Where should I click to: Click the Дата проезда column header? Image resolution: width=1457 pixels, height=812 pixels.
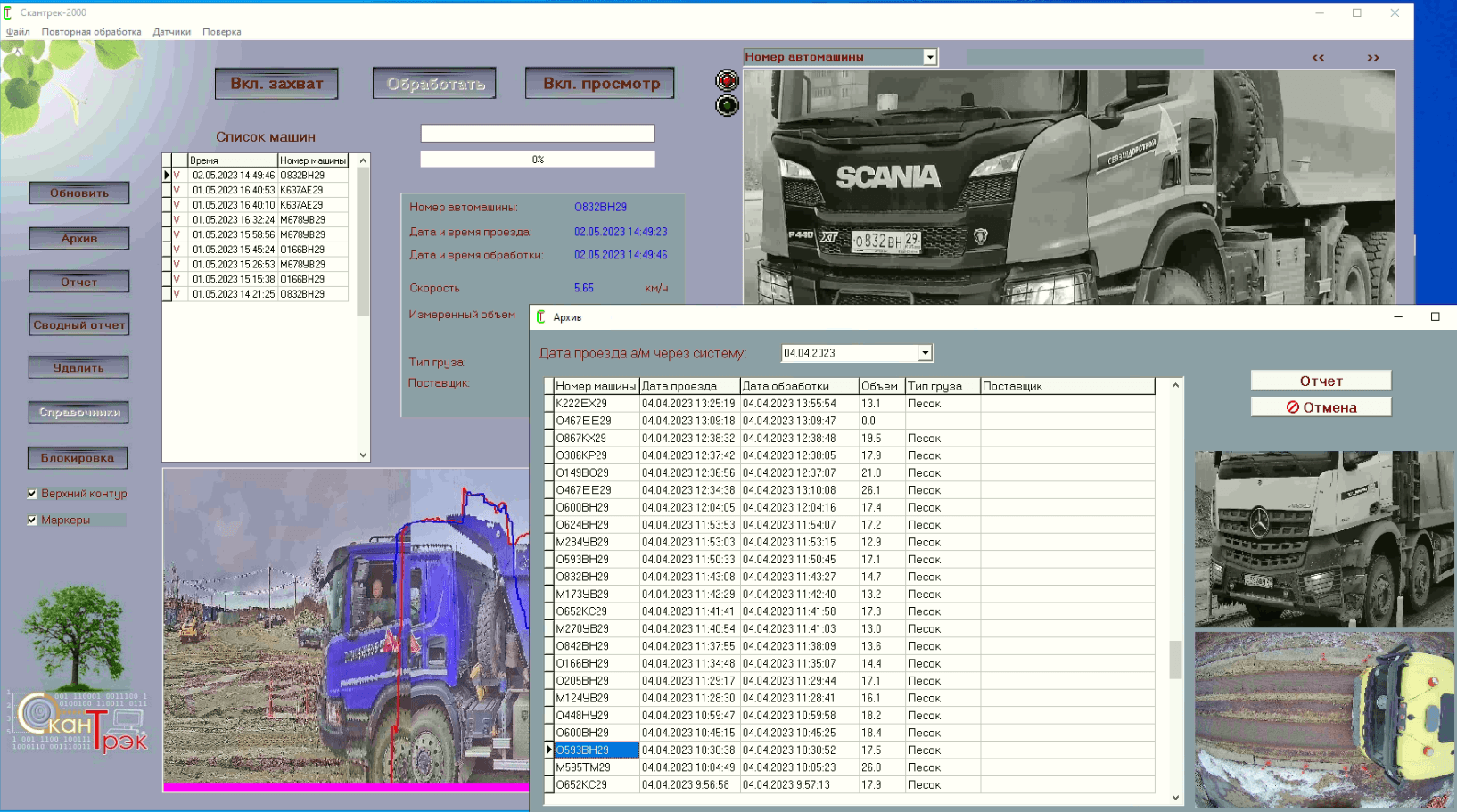coord(690,387)
